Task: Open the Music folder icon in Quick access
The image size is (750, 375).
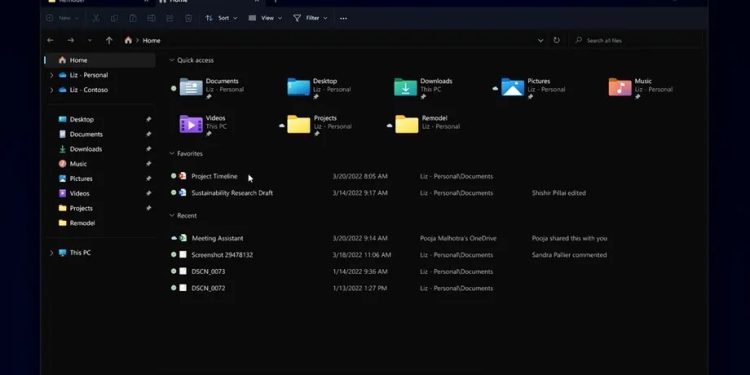Action: pos(620,88)
